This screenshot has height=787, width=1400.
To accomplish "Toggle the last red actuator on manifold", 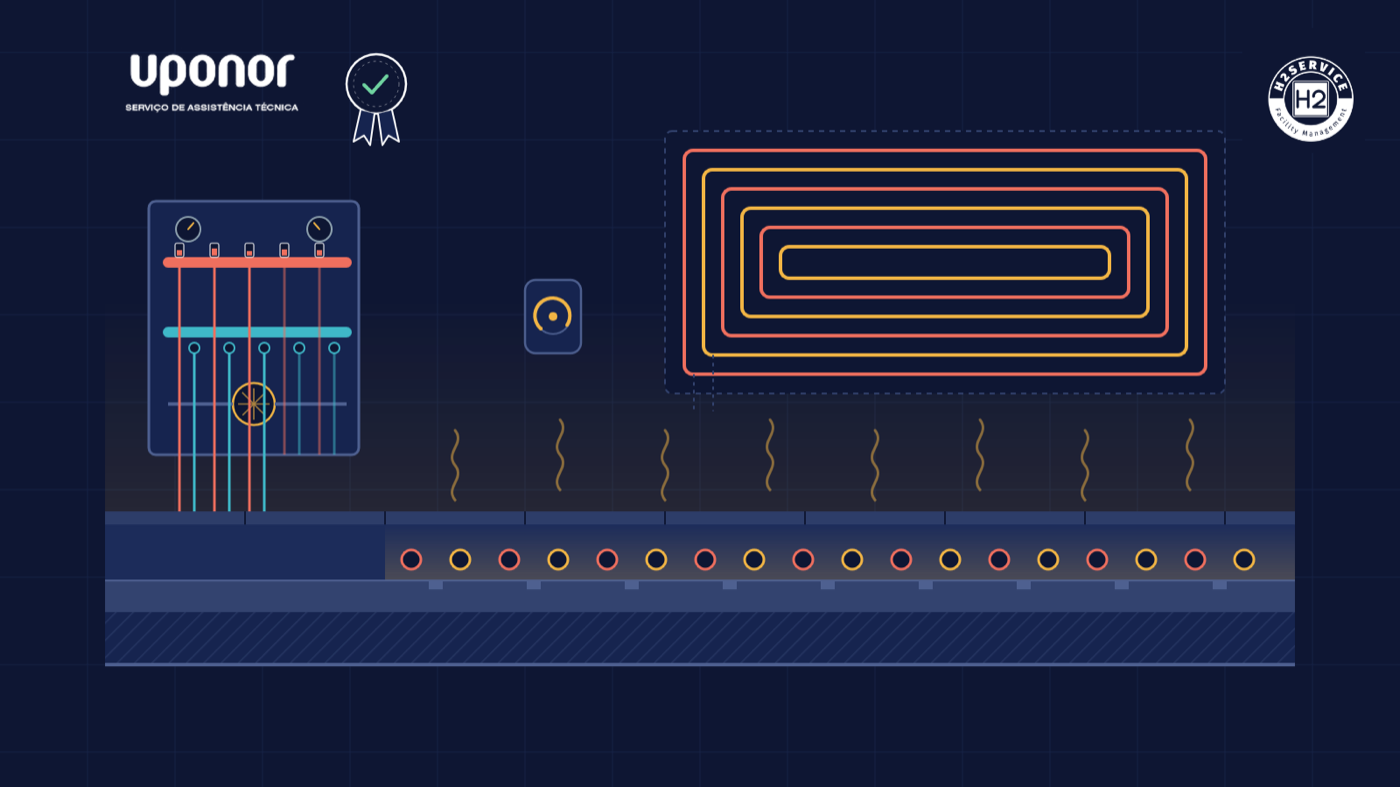I will pyautogui.click(x=319, y=250).
